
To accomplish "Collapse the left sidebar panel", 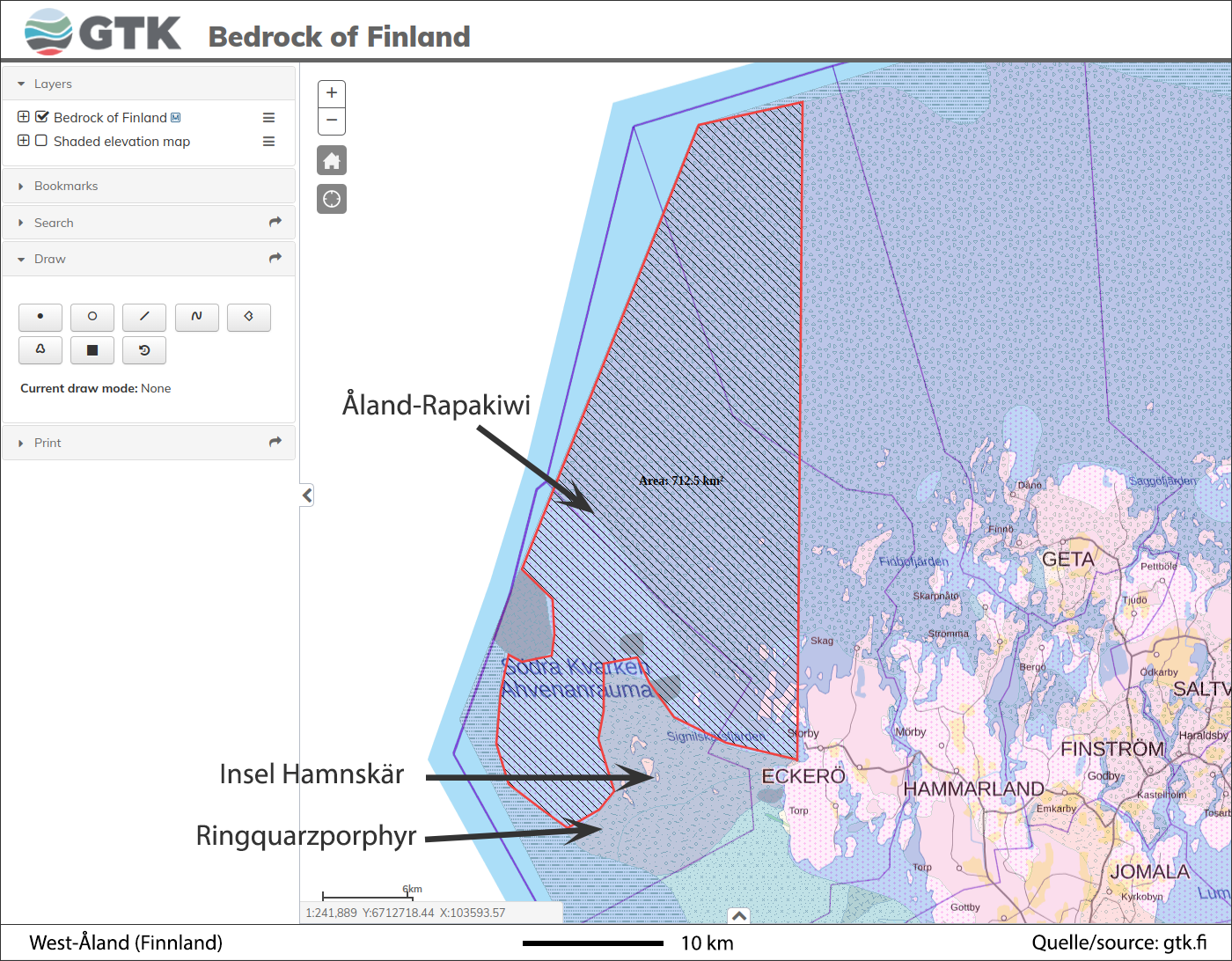I will coord(306,495).
